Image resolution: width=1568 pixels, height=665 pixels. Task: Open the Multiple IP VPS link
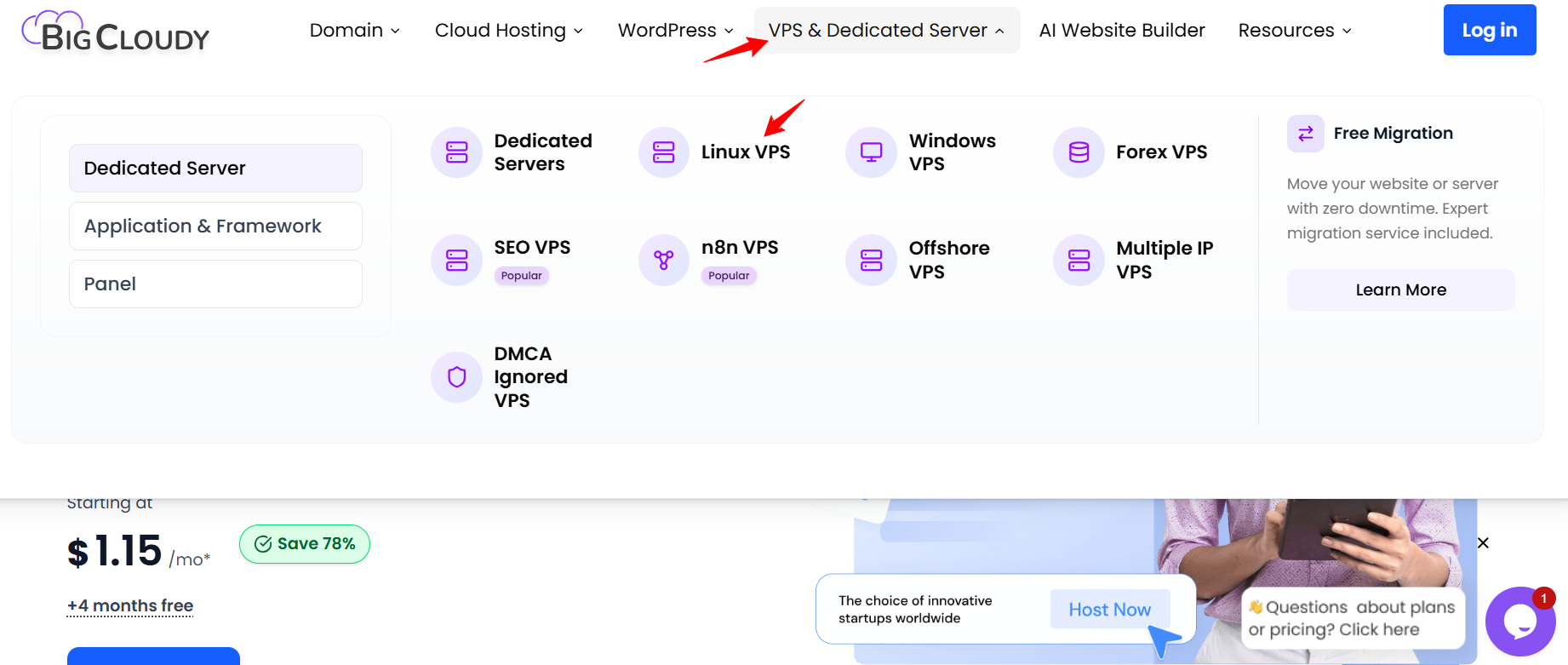click(x=1165, y=260)
